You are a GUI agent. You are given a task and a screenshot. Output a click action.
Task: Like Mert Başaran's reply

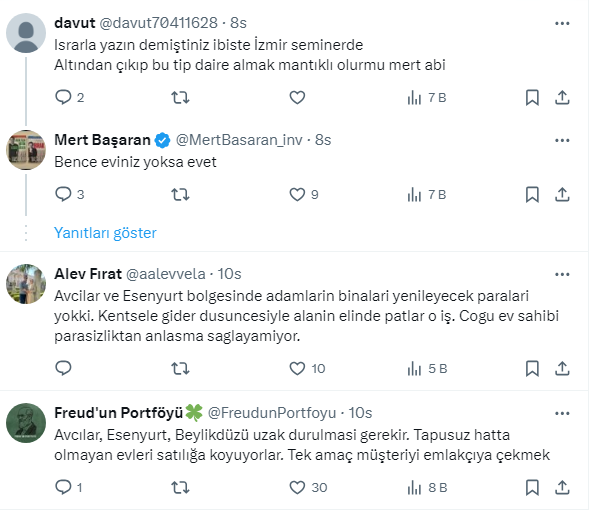[x=297, y=194]
